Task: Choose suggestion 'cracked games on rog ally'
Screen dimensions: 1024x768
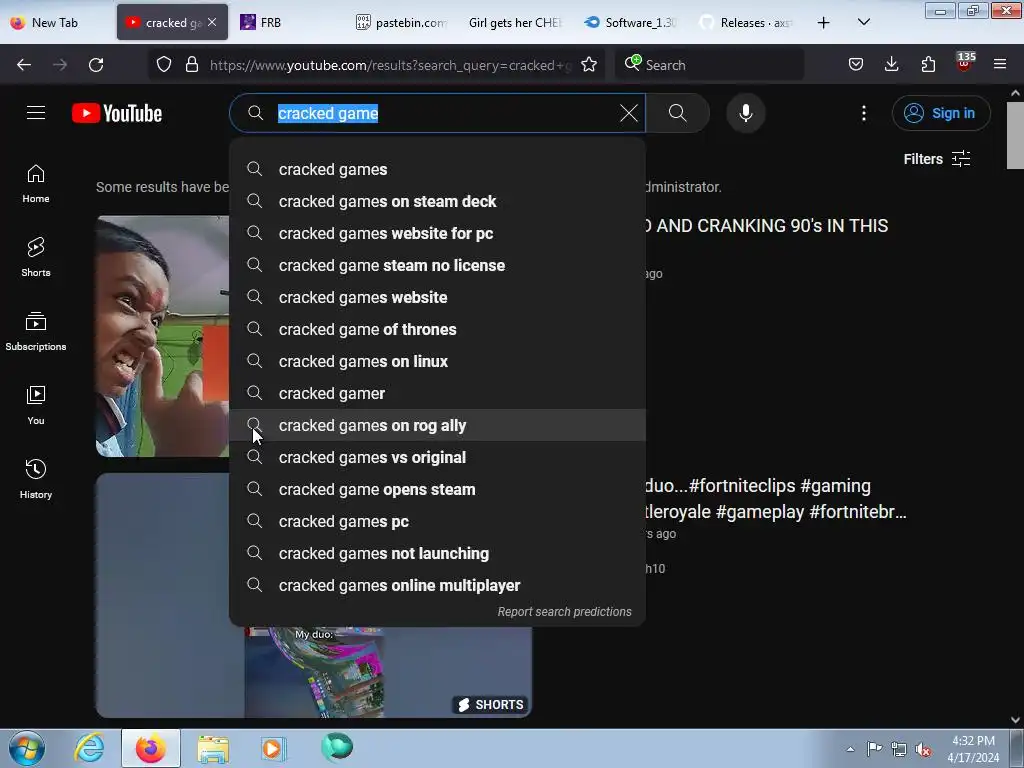Action: pos(438,425)
